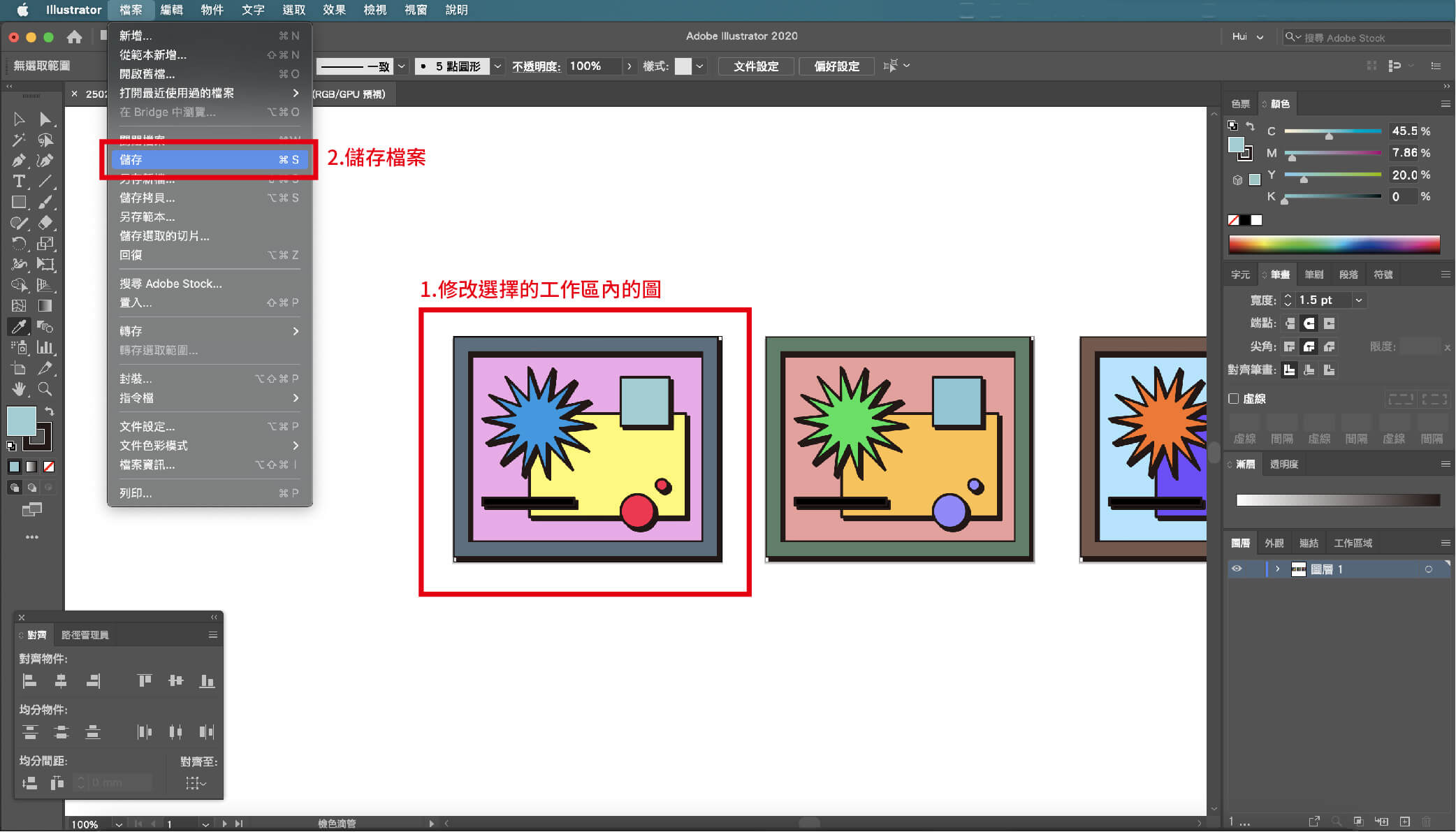Expand 圖層 1 layer chevron
Screen dimensions: 1456x832
tap(1278, 569)
